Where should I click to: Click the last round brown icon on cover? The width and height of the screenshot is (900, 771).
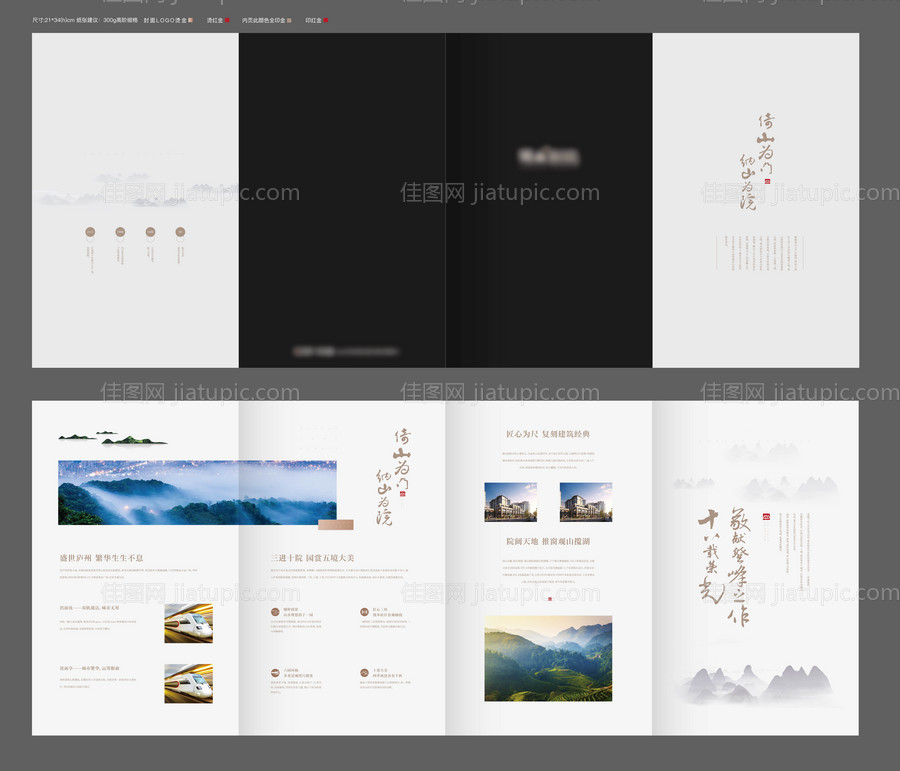coord(180,232)
